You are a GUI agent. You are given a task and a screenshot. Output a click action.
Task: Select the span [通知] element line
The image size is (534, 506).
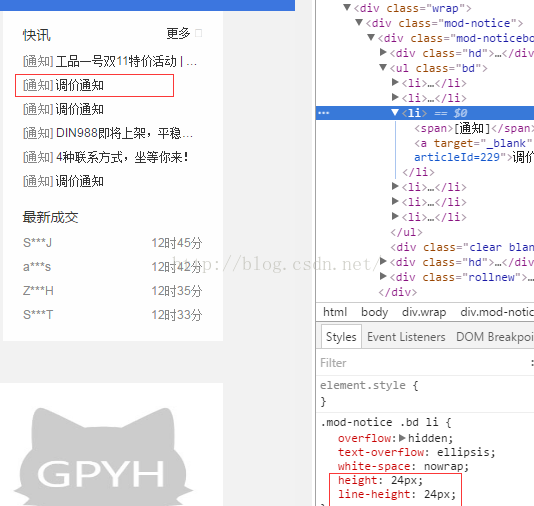point(474,128)
